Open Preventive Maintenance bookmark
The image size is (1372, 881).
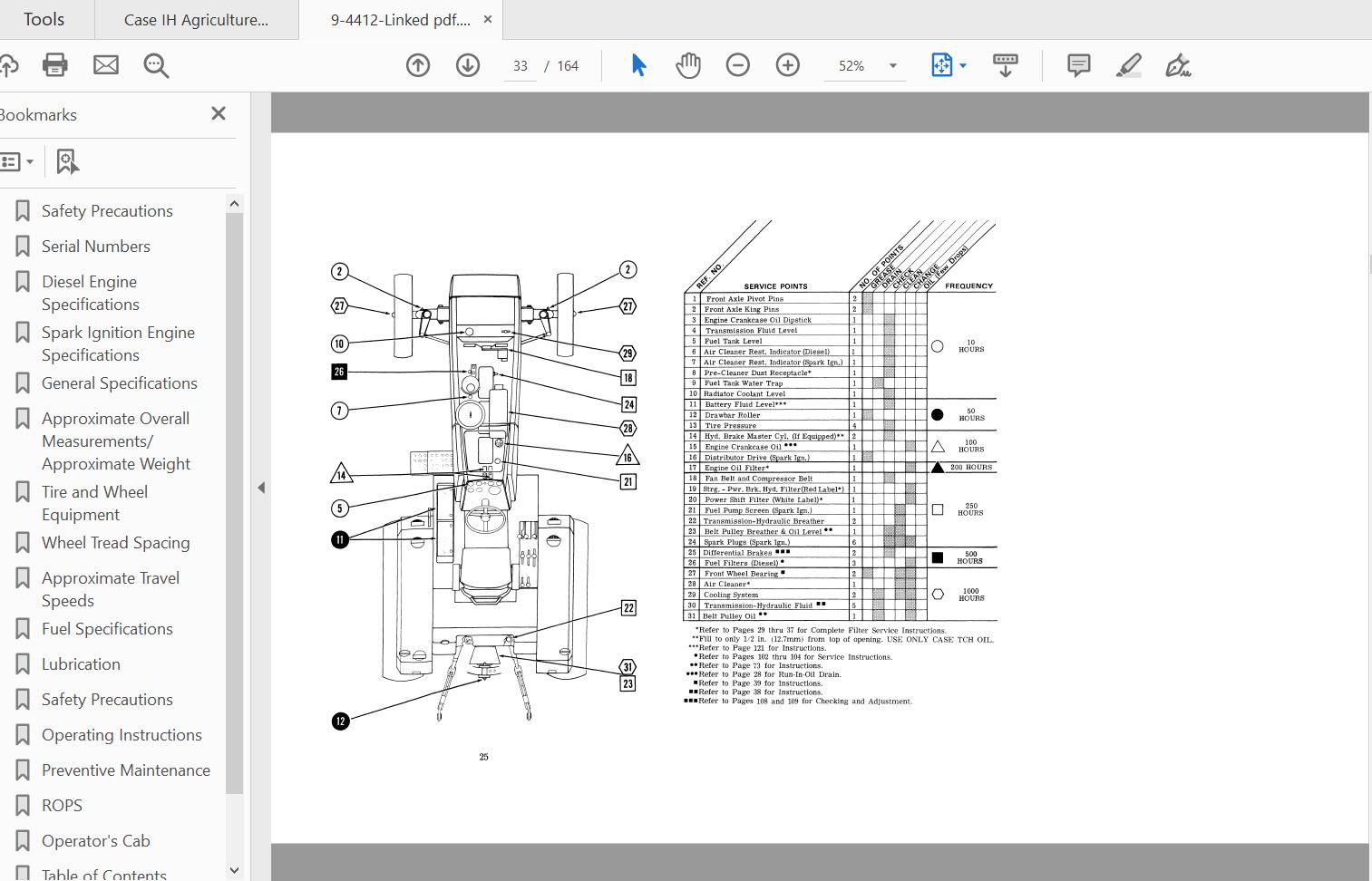(x=125, y=770)
